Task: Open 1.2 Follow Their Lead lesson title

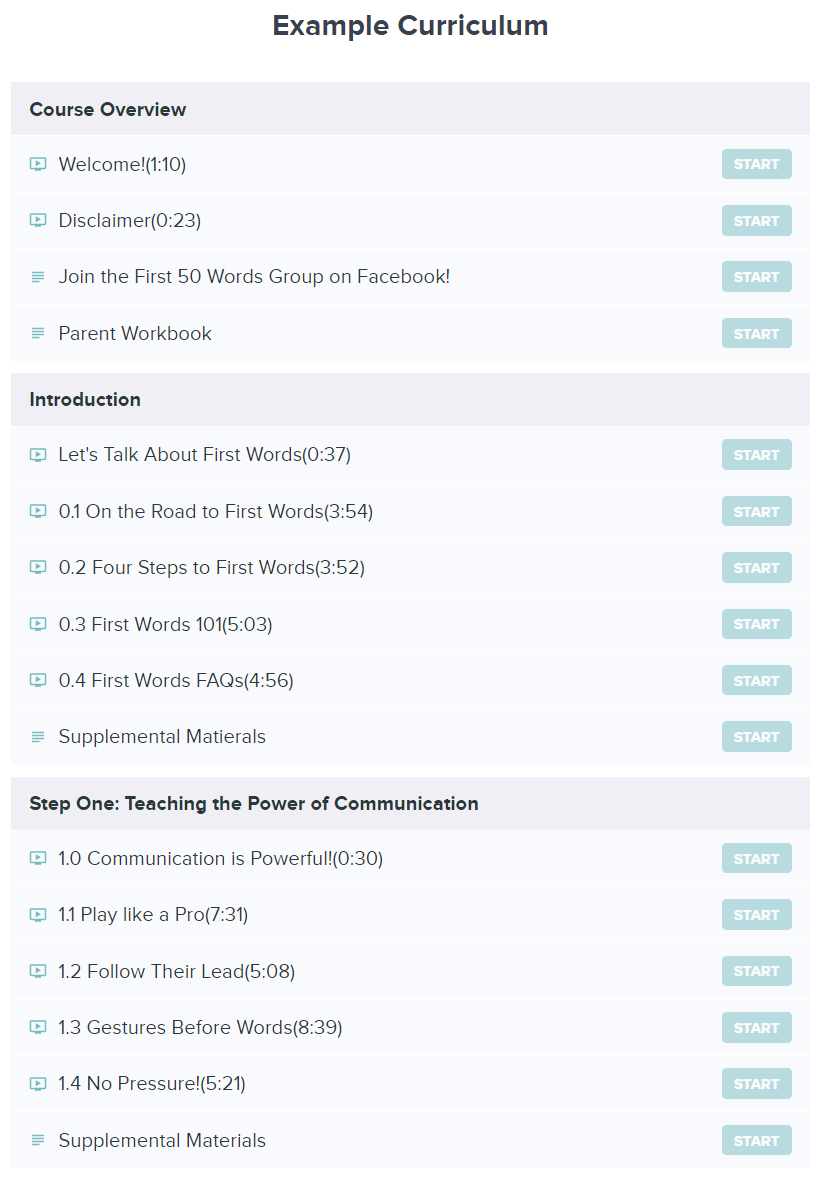Action: [177, 971]
